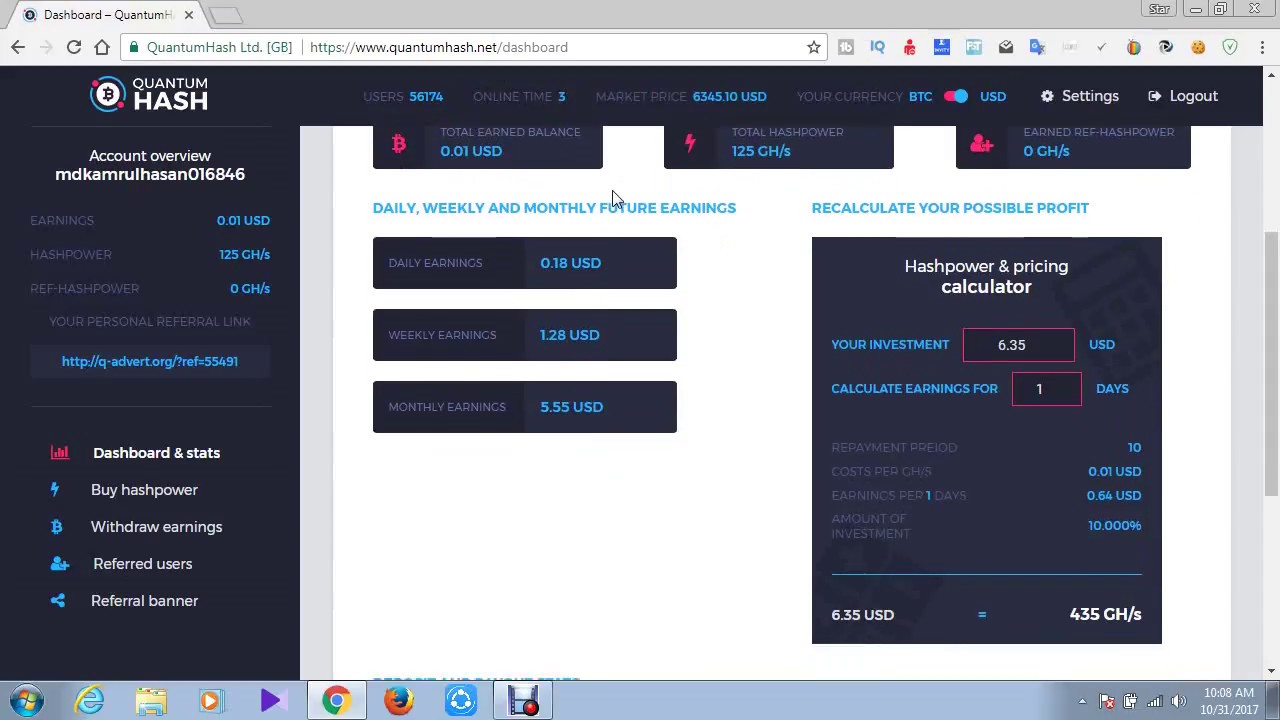This screenshot has width=1280, height=720.
Task: Click the Windows Start button
Action: 27,701
